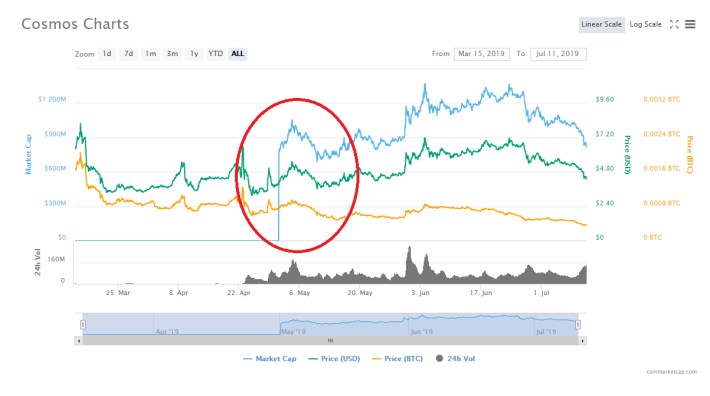This screenshot has height=396, width=710.
Task: Click the right navigator range handle
Action: click(x=578, y=324)
